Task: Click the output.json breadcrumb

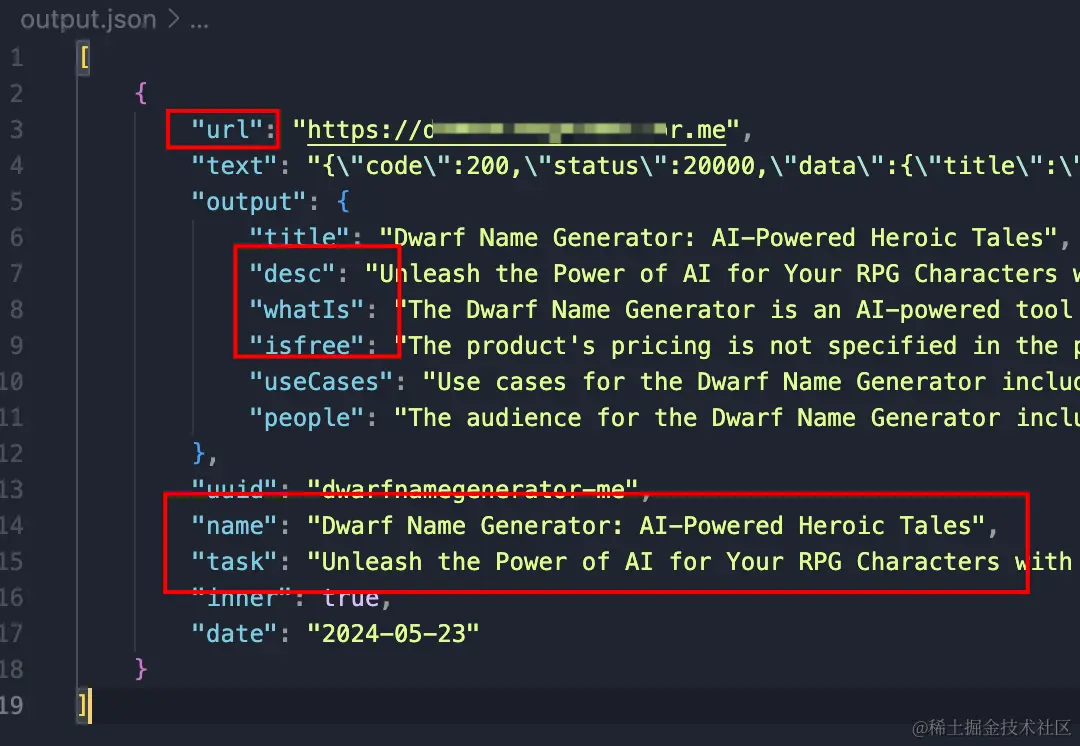Action: pyautogui.click(x=88, y=20)
